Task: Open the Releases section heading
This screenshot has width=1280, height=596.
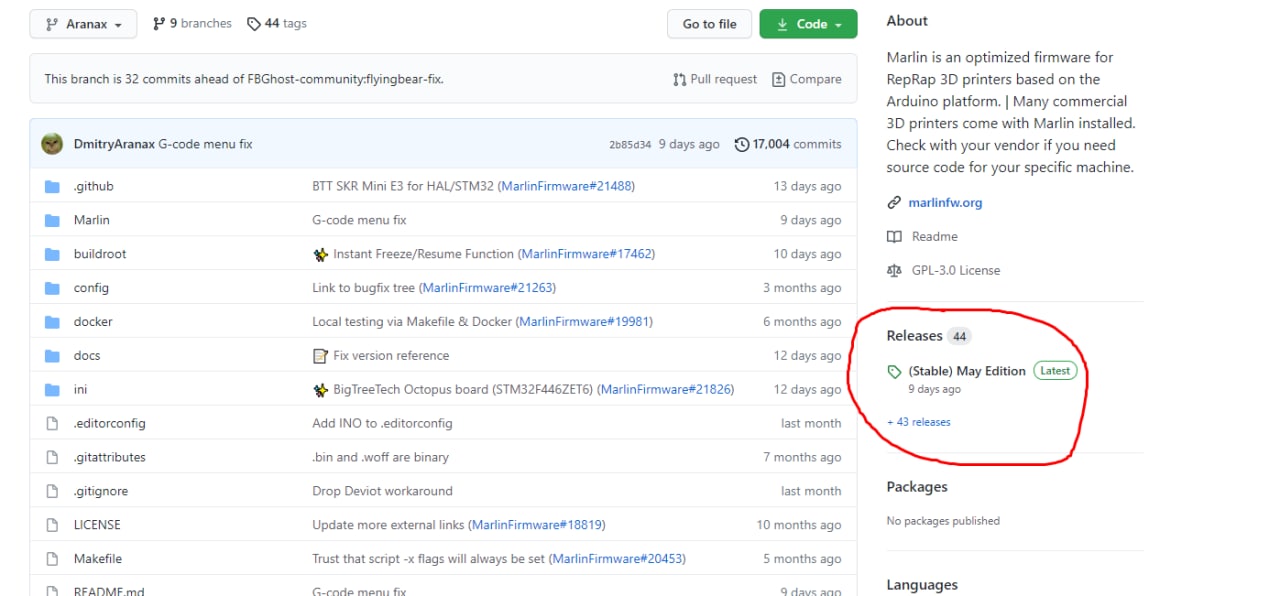Action: (914, 336)
